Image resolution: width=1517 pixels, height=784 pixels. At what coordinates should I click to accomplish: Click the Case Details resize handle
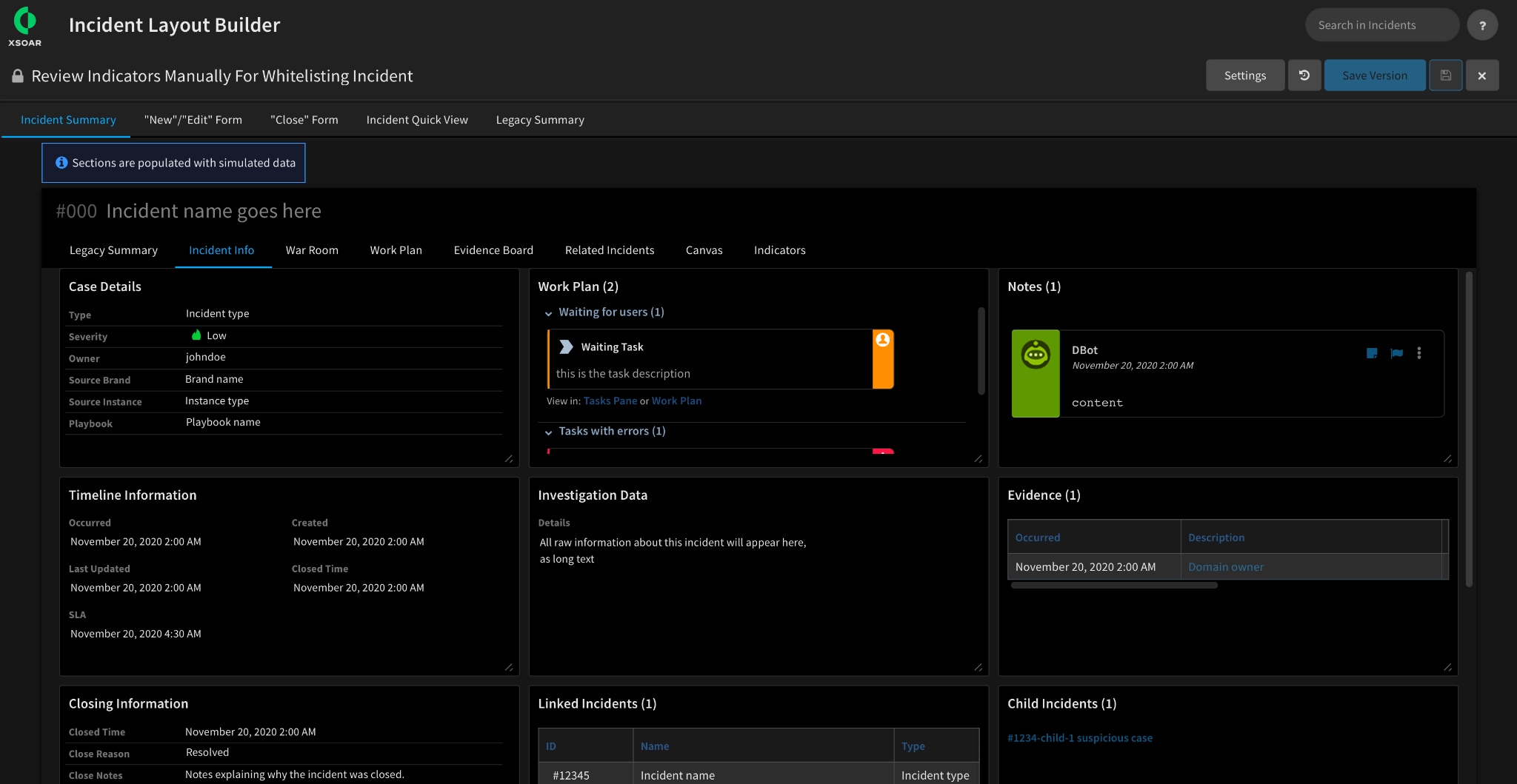point(509,458)
